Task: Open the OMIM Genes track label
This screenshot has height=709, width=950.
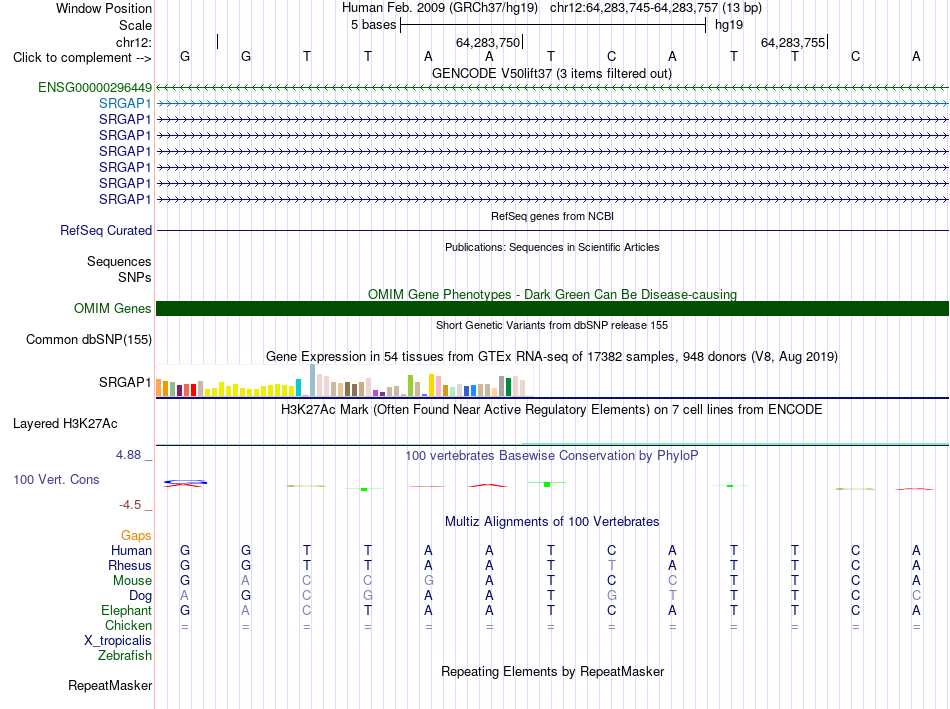Action: tap(113, 308)
